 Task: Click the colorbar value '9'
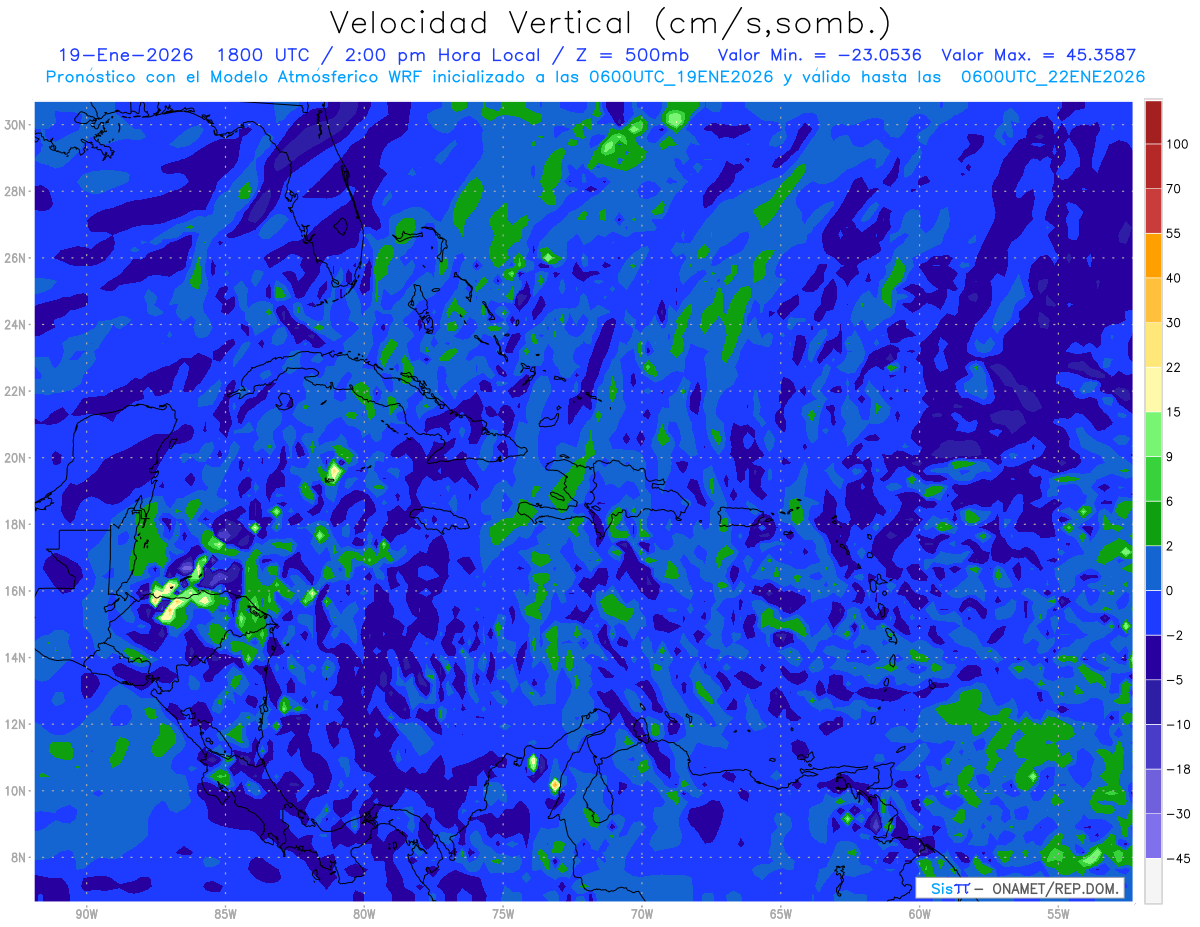pyautogui.click(x=1170, y=457)
